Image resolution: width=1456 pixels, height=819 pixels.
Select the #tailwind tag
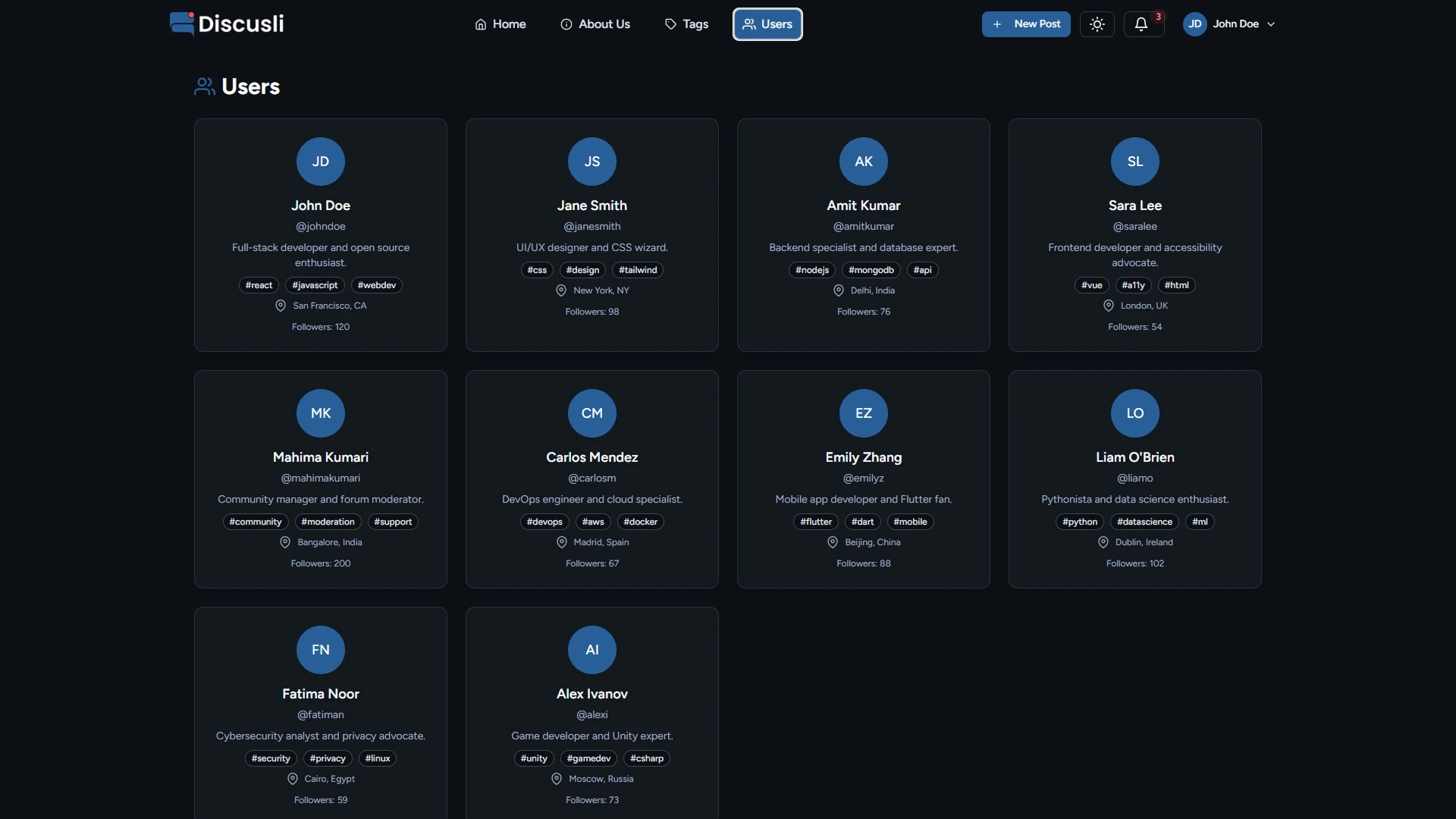click(638, 270)
